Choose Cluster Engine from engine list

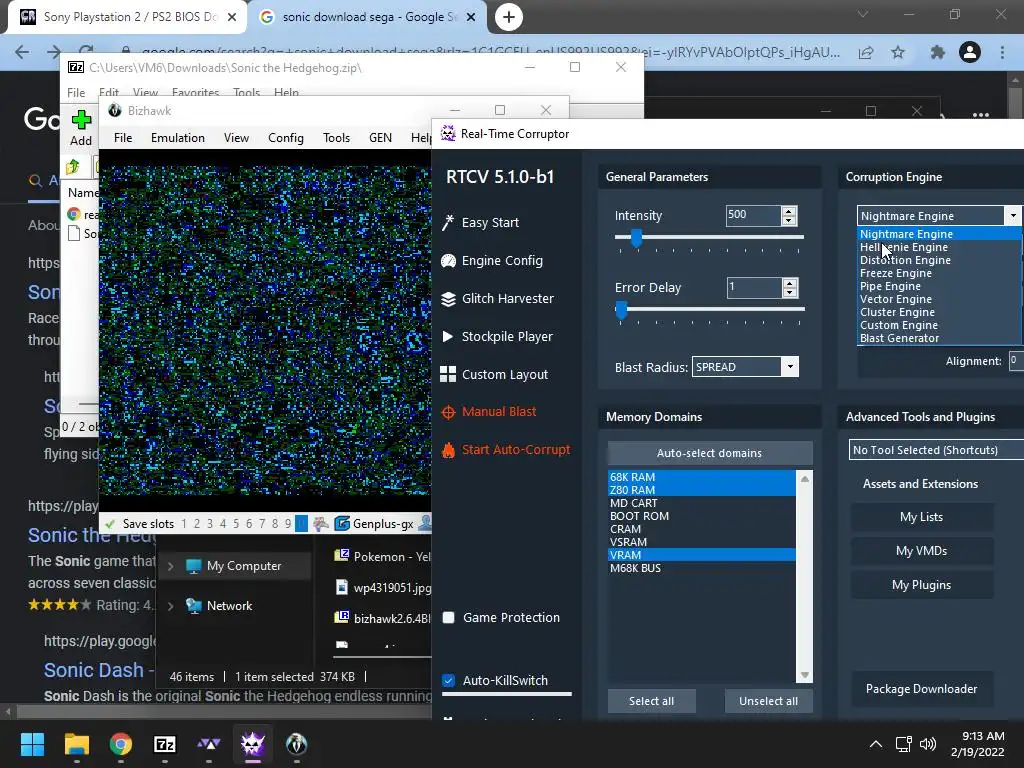point(939,312)
